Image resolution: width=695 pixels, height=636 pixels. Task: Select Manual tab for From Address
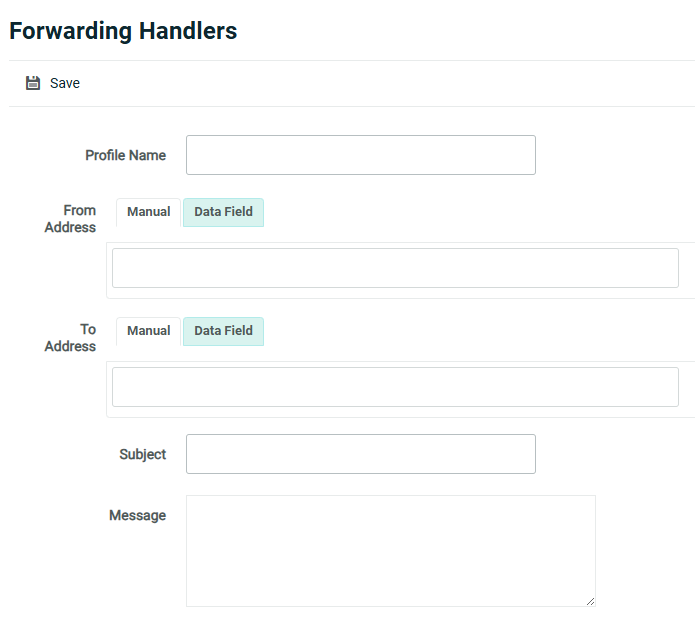coord(148,212)
